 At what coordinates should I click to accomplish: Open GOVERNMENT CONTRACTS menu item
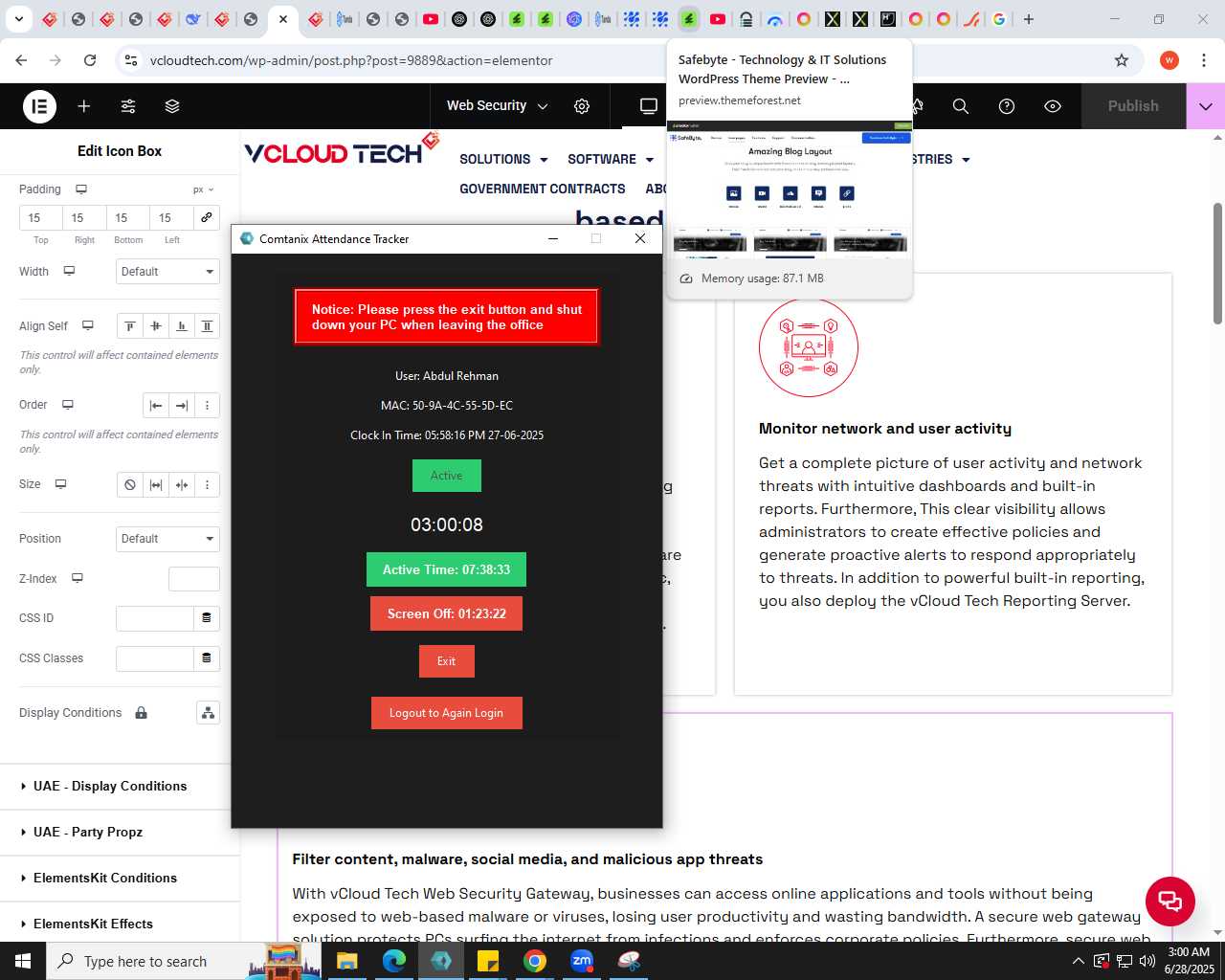click(x=543, y=189)
